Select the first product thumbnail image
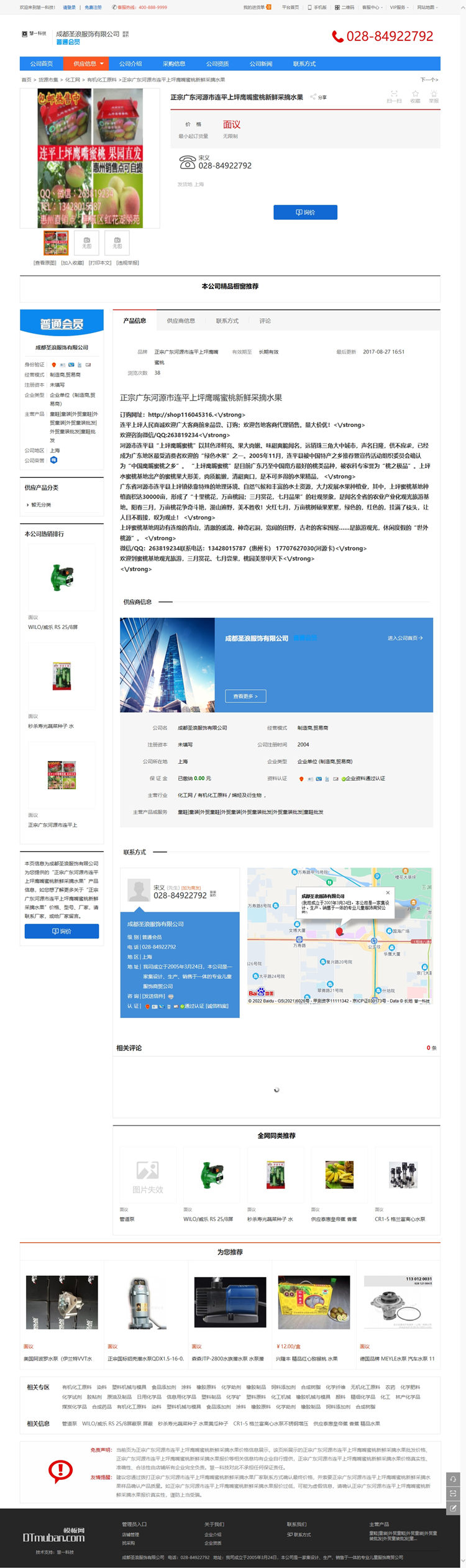 pos(56,242)
